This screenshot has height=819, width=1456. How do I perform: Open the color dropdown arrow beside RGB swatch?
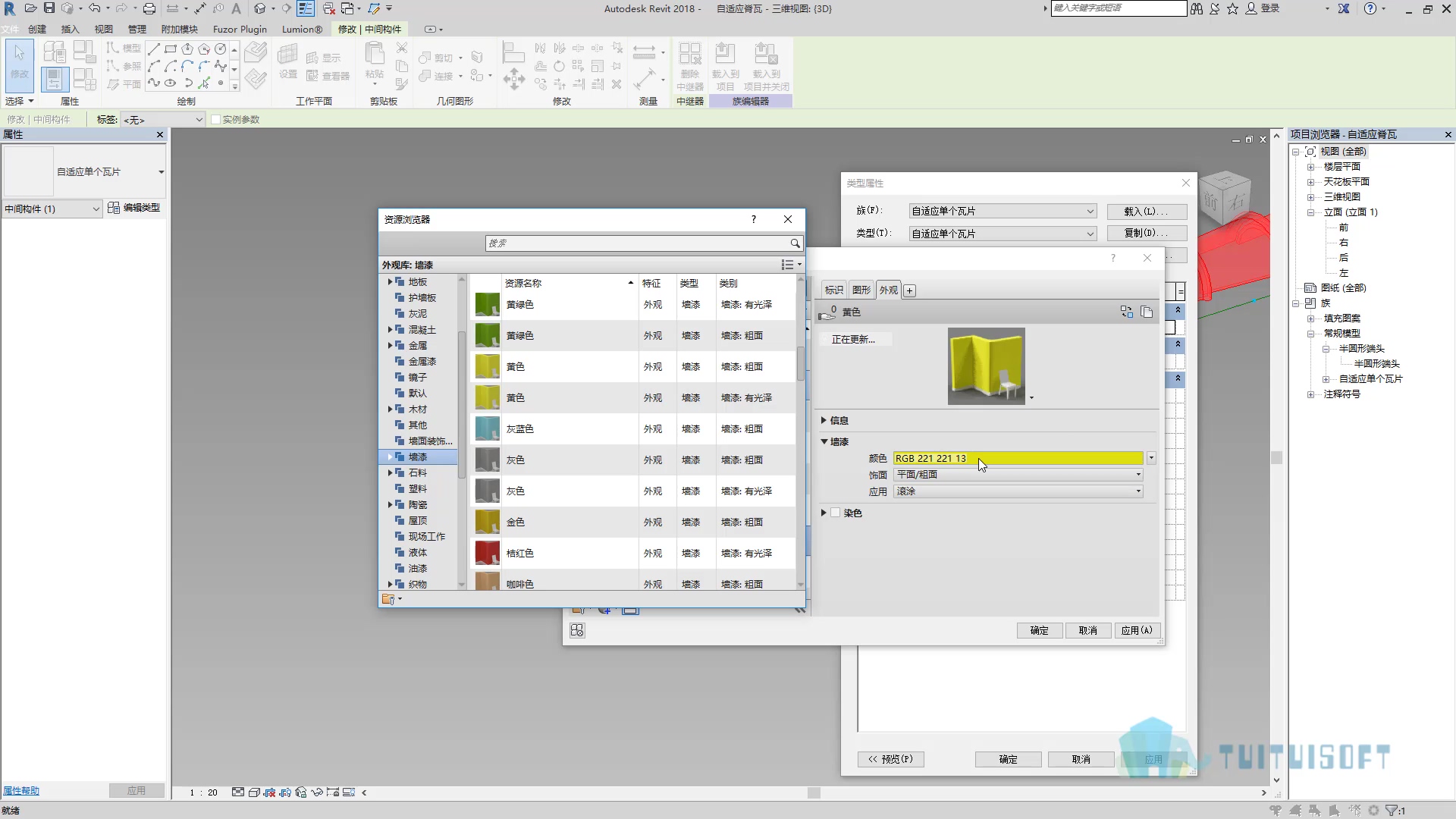1151,458
